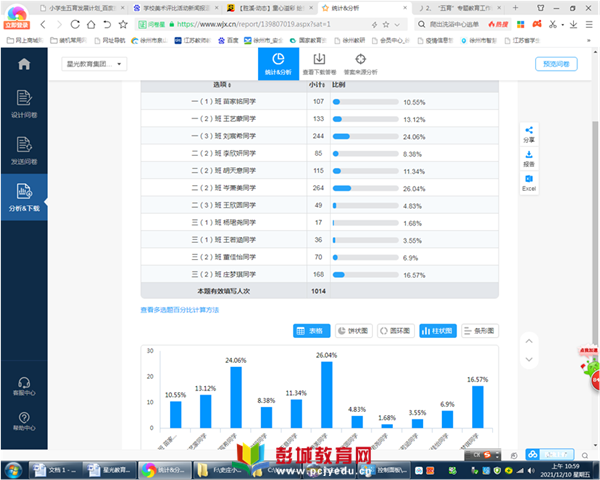Open 设计问卷 in the sidebar
This screenshot has height=480, width=600.
point(24,104)
